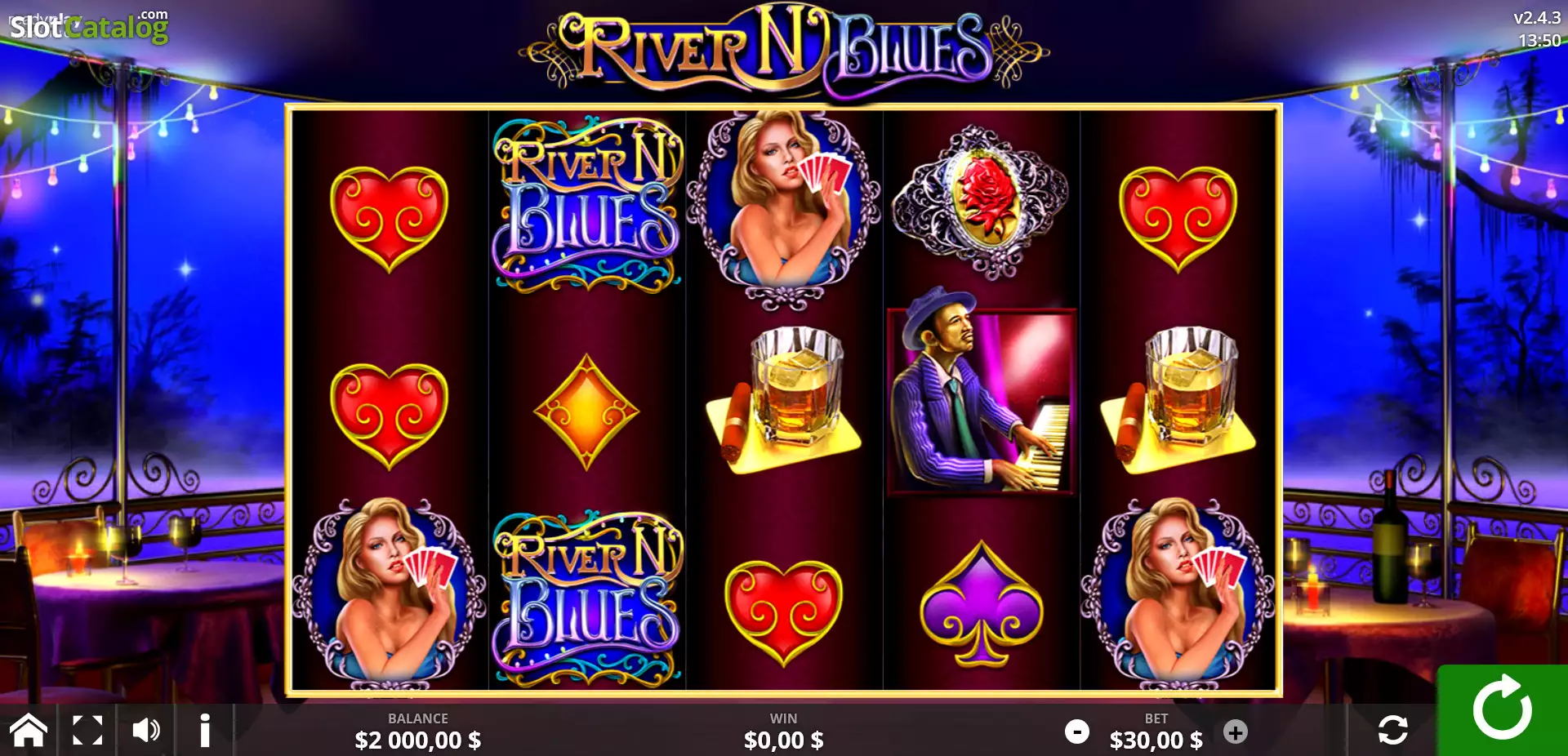Click the whiskey glass in middle reel

point(785,400)
